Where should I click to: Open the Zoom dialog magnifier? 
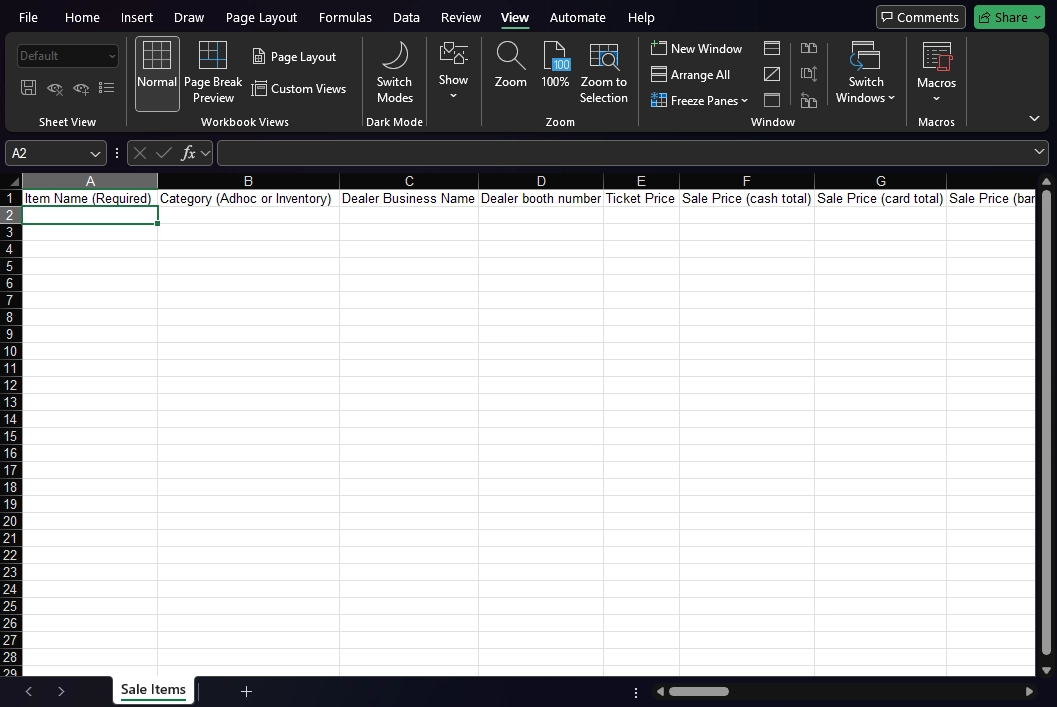click(x=510, y=65)
